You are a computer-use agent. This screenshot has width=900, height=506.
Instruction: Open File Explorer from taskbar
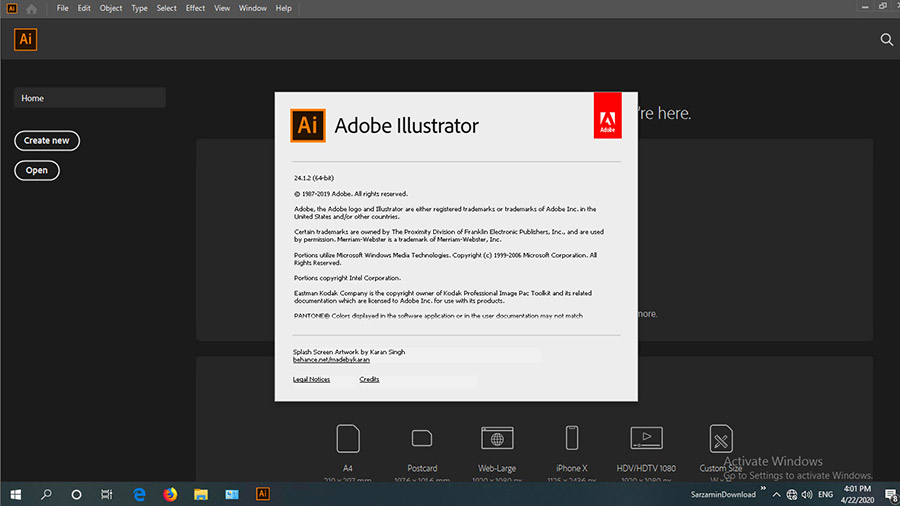200,494
